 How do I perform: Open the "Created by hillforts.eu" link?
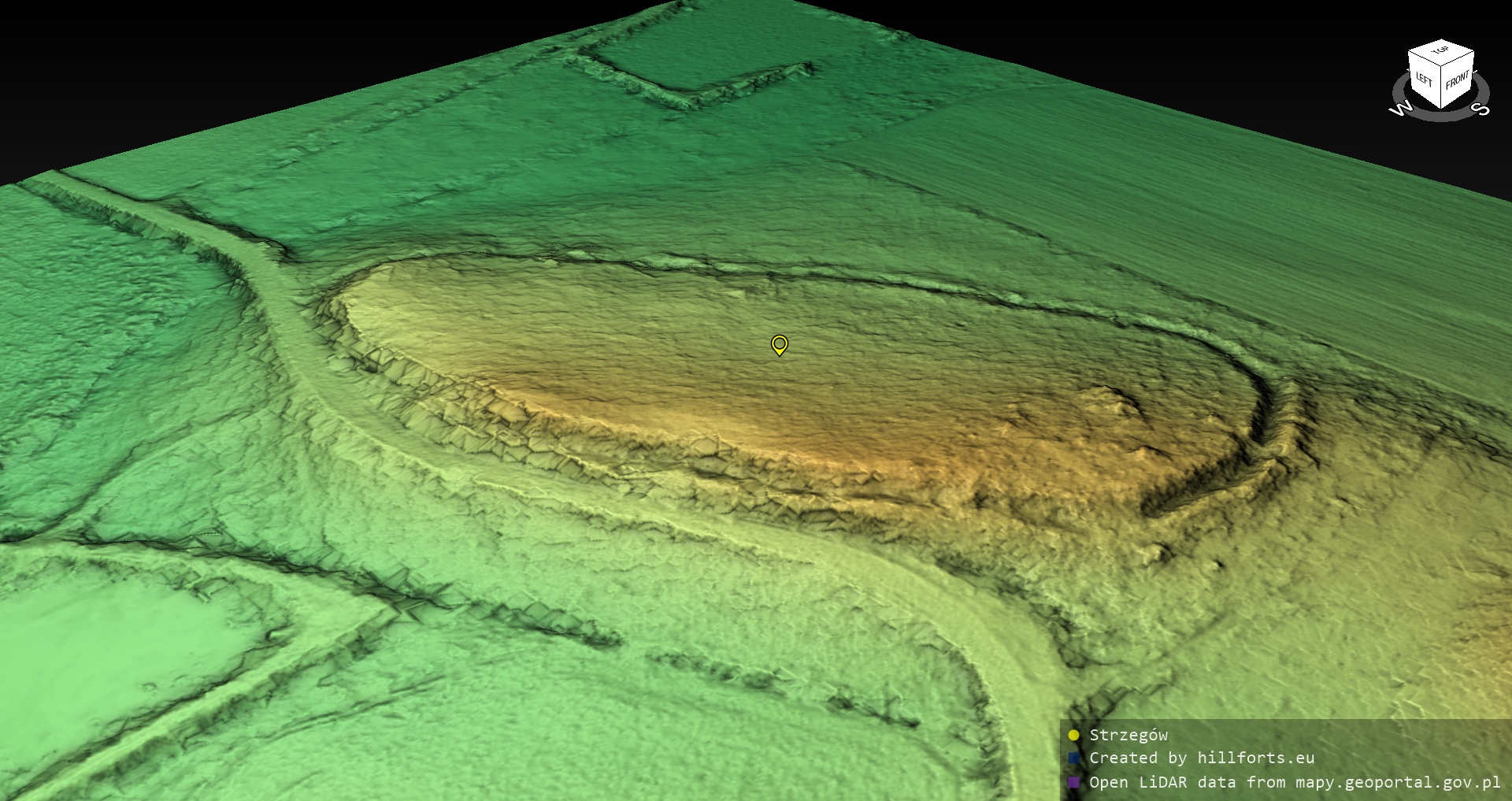tap(1202, 758)
